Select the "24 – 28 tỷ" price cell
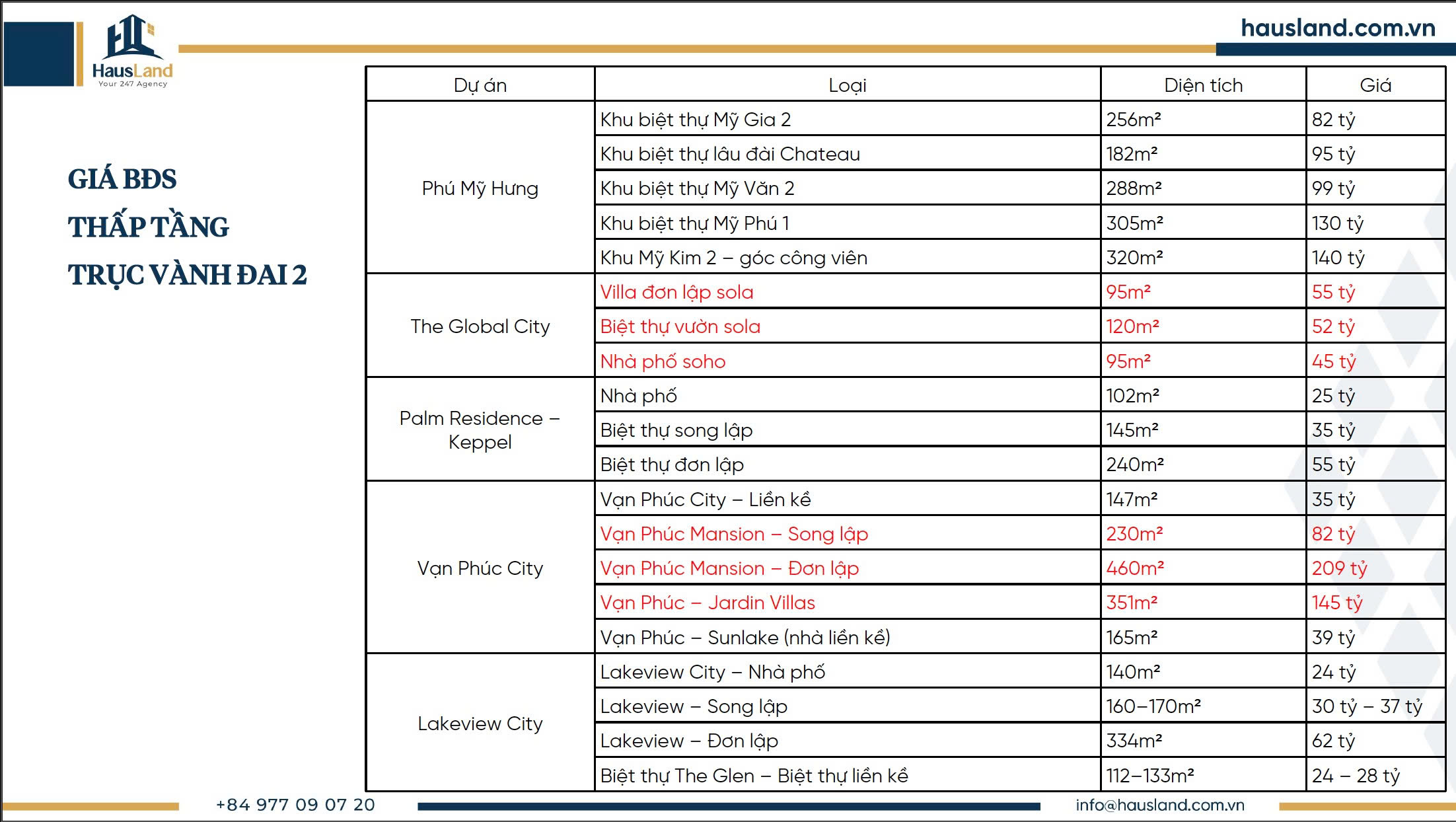Viewport: 1456px width, 822px height. 1375,774
